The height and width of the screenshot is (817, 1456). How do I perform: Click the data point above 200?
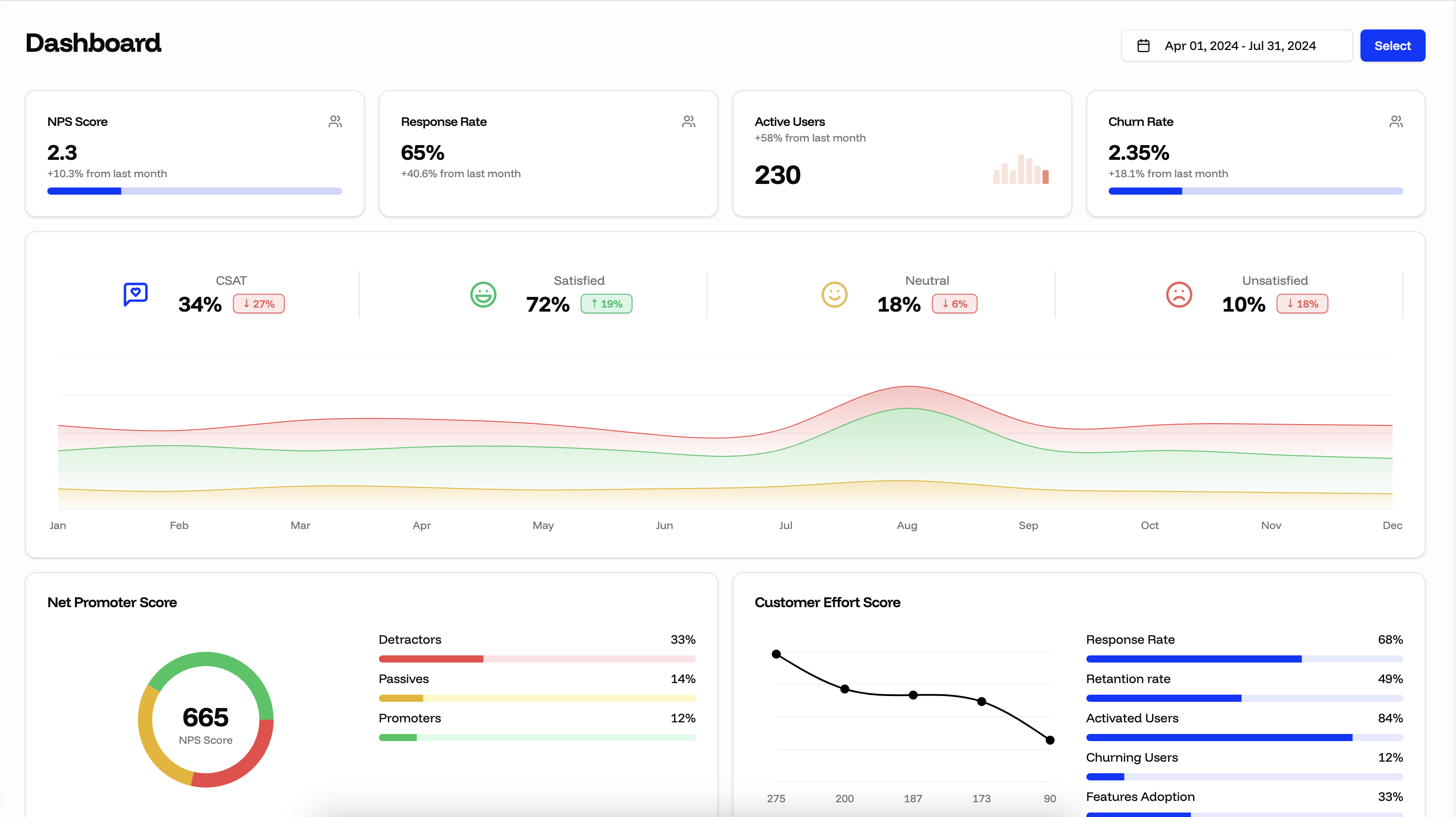click(844, 689)
